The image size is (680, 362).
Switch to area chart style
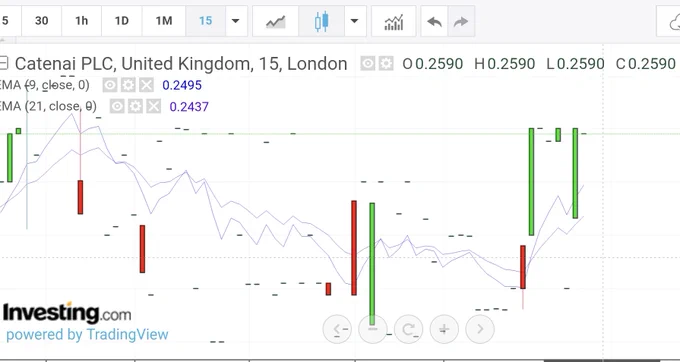pos(276,21)
